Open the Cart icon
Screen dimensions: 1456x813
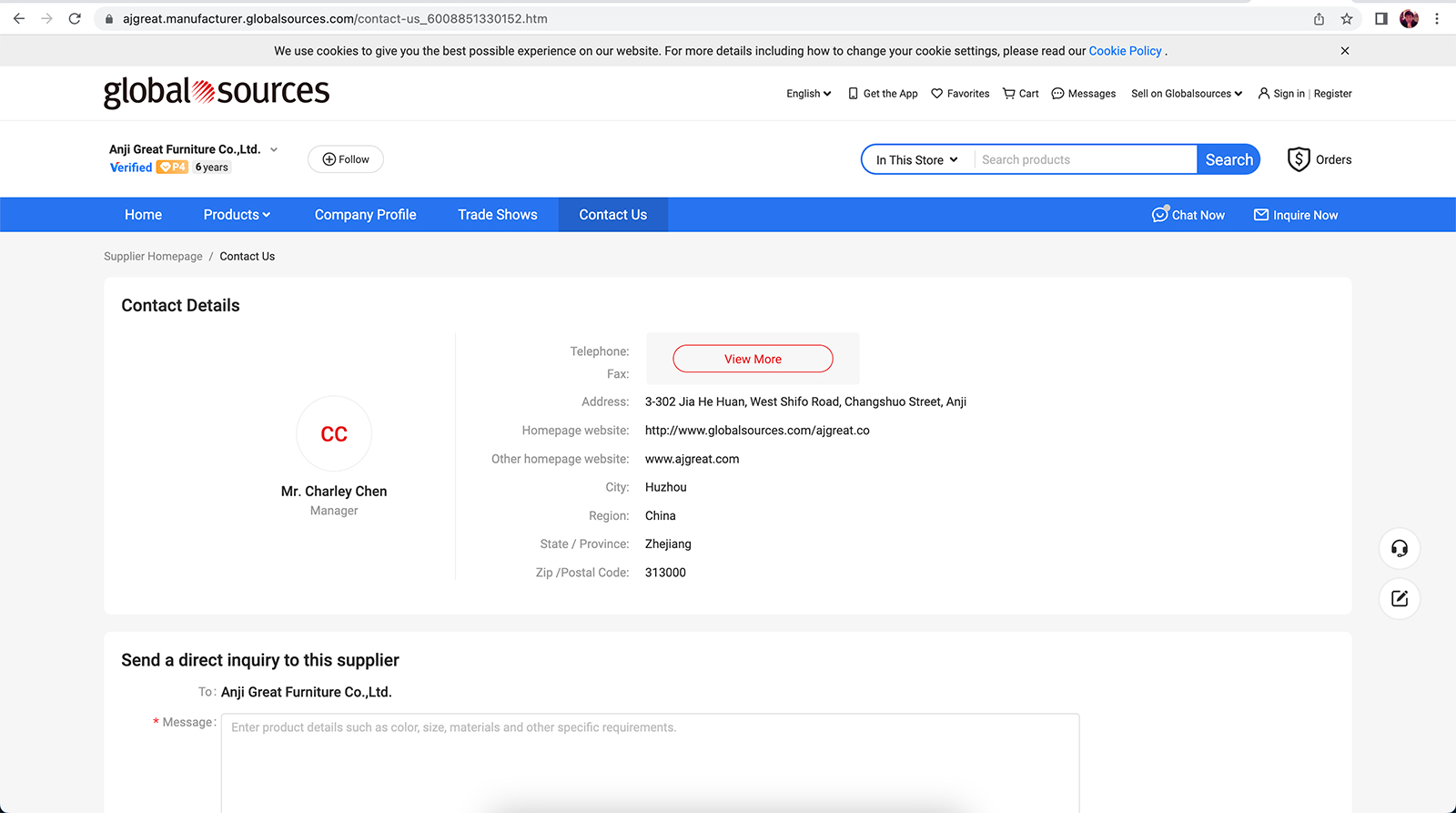(1008, 94)
